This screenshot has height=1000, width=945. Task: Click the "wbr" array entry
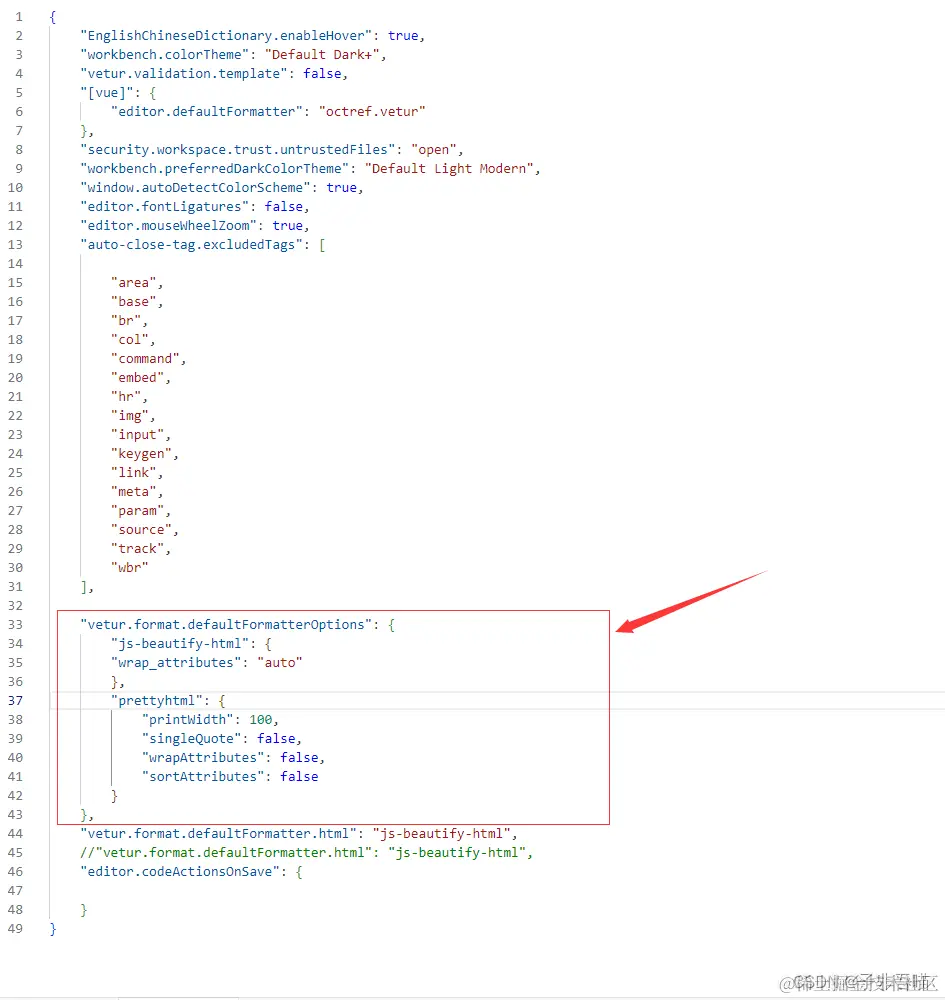(x=130, y=568)
